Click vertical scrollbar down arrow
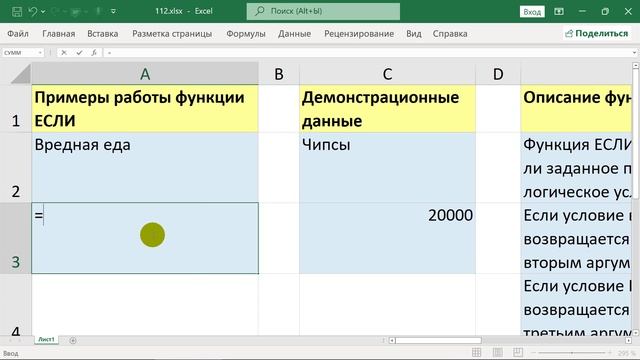640x360 pixels. (636, 333)
